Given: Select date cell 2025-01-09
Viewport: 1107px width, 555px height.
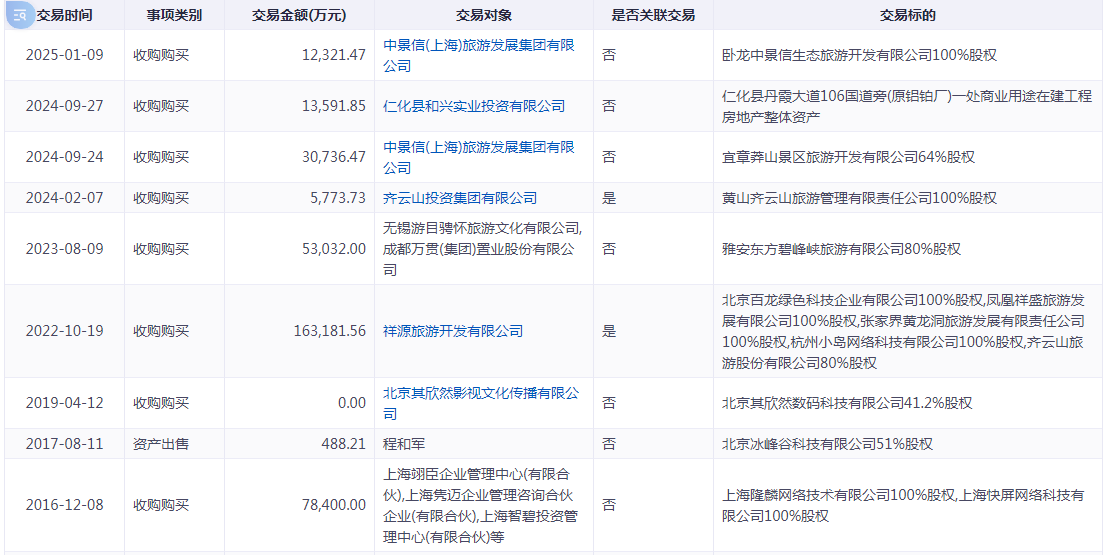Looking at the screenshot, I should point(64,56).
